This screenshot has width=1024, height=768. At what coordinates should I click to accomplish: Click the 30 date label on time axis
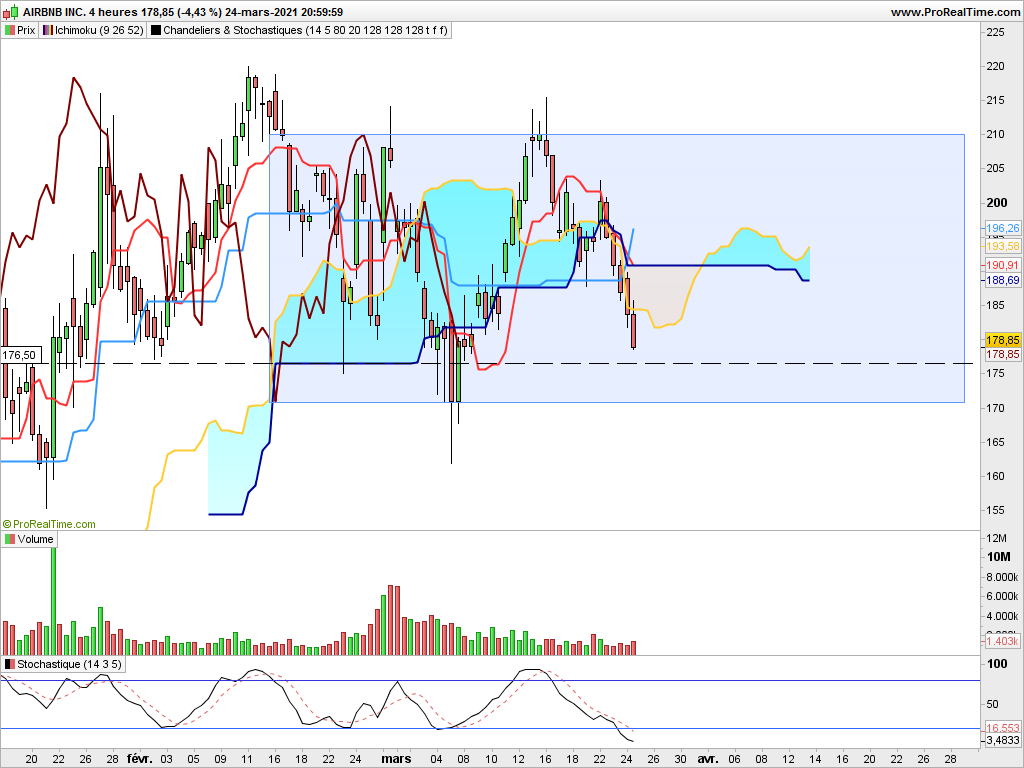(680, 759)
